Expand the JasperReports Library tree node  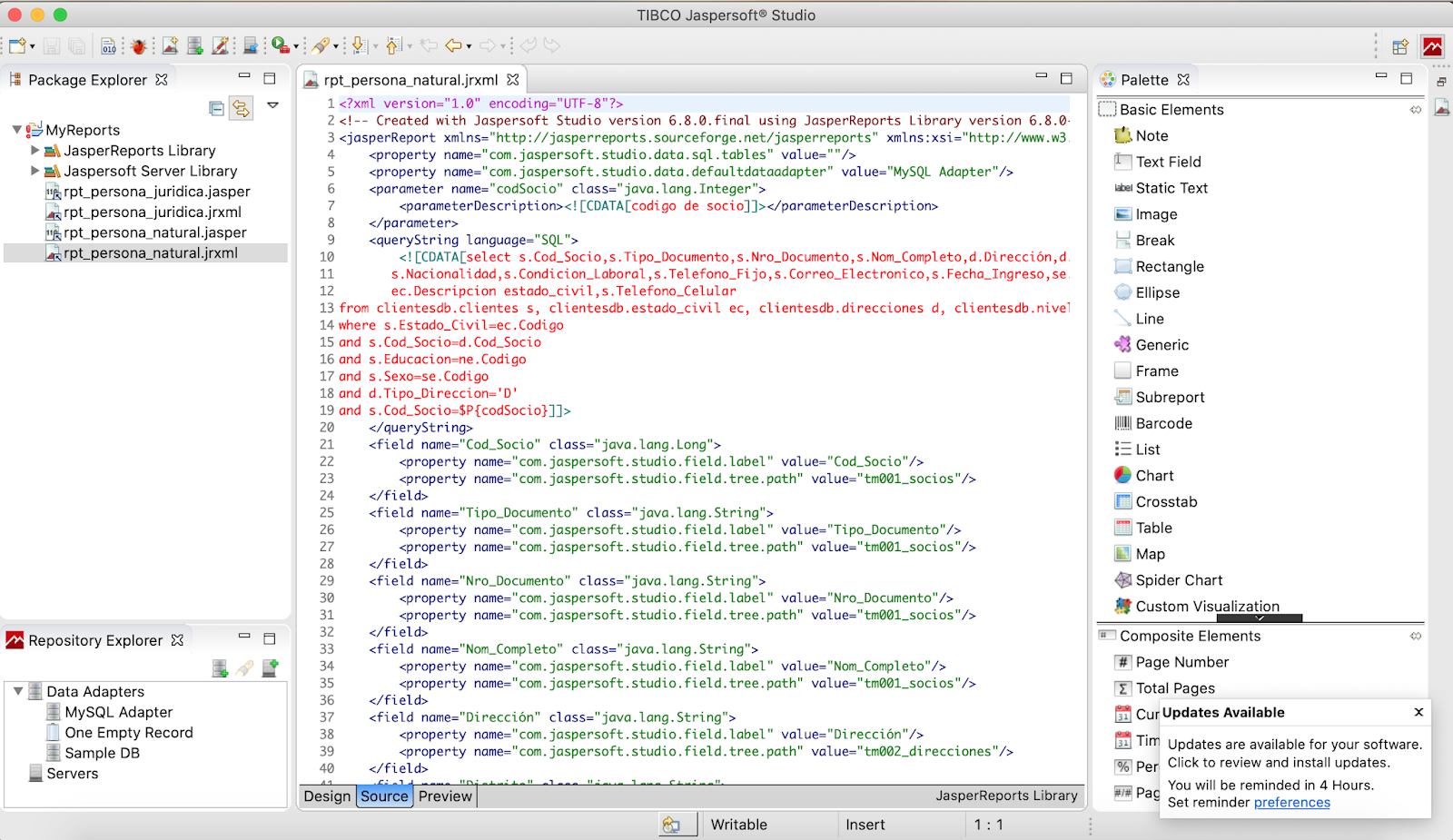click(35, 151)
